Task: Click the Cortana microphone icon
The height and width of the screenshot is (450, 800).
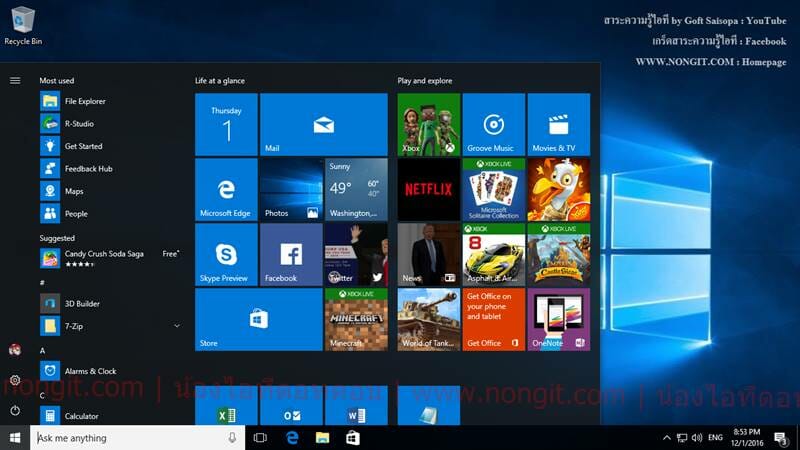Action: pyautogui.click(x=232, y=438)
